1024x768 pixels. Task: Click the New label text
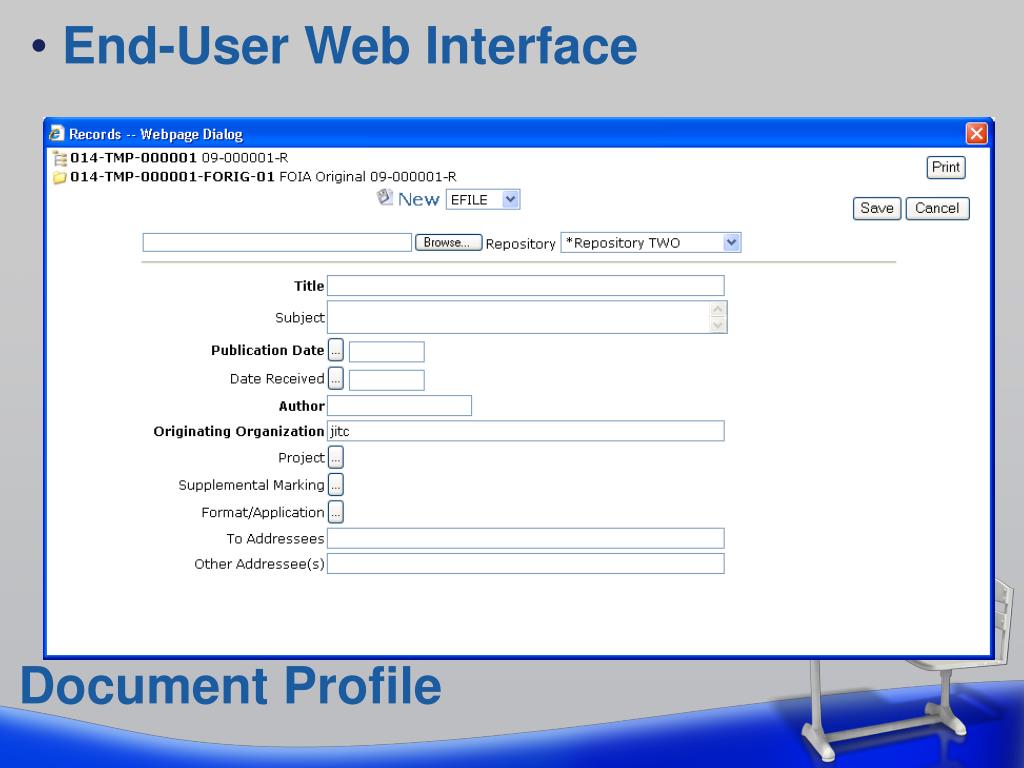(x=419, y=200)
